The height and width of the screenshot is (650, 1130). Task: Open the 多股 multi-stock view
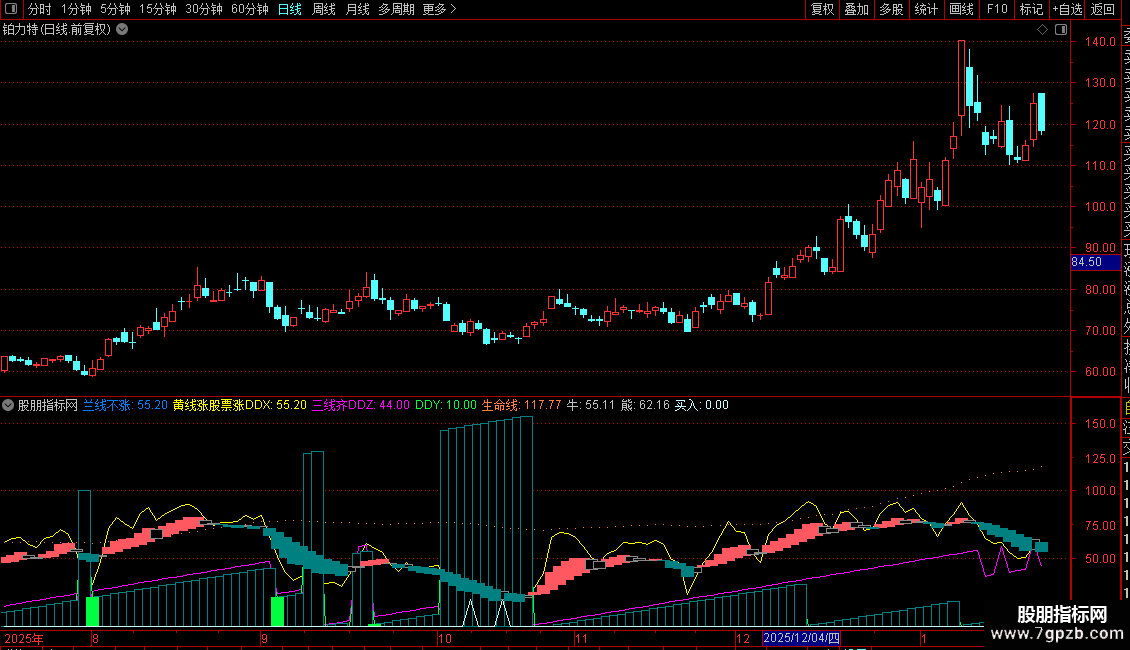click(x=891, y=9)
